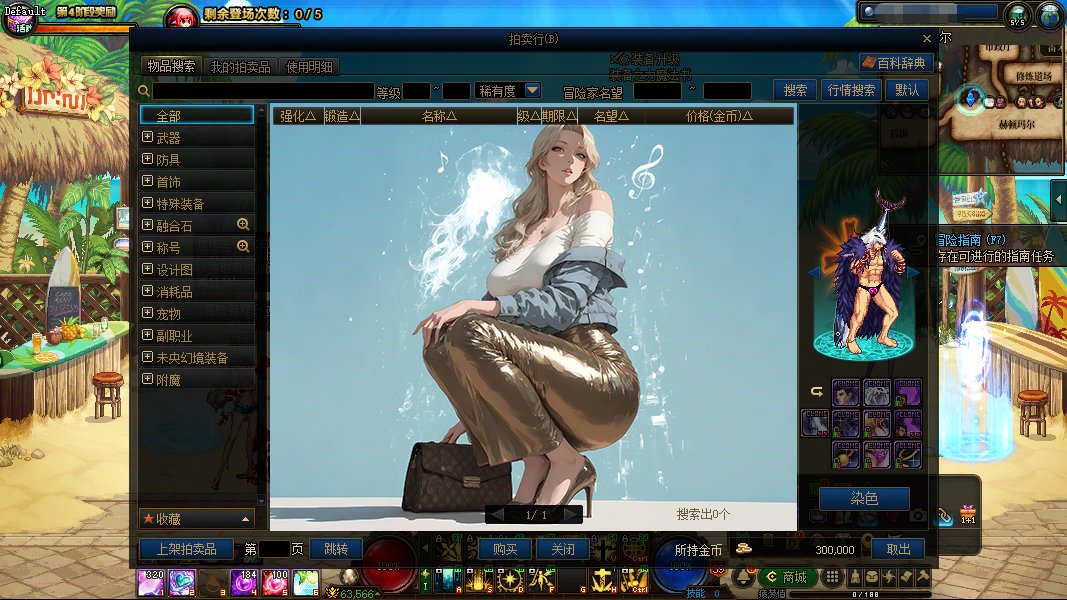
Task: Expand the 特殊装备 category
Action: (x=147, y=203)
